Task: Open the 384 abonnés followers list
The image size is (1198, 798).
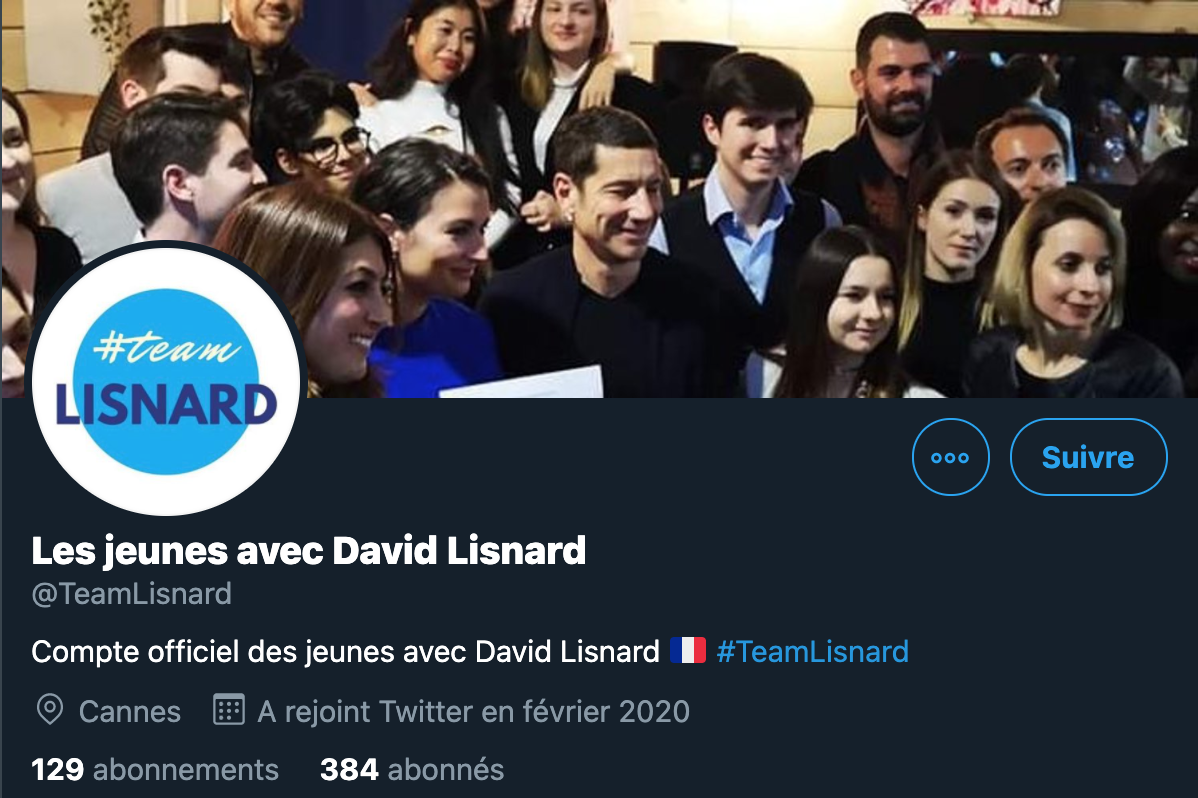Action: coord(412,769)
